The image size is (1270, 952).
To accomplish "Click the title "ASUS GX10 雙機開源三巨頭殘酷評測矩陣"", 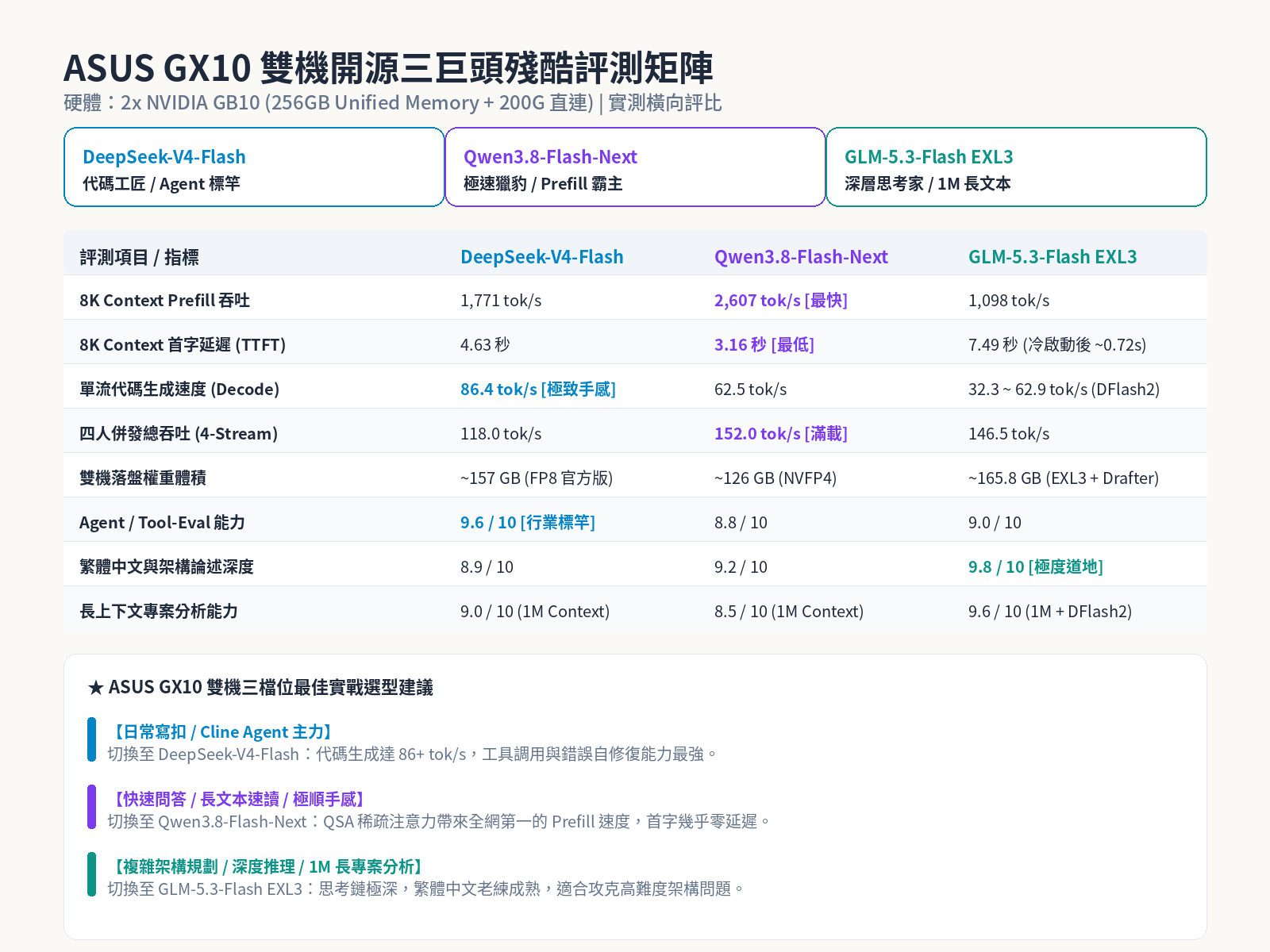I will pyautogui.click(x=388, y=68).
